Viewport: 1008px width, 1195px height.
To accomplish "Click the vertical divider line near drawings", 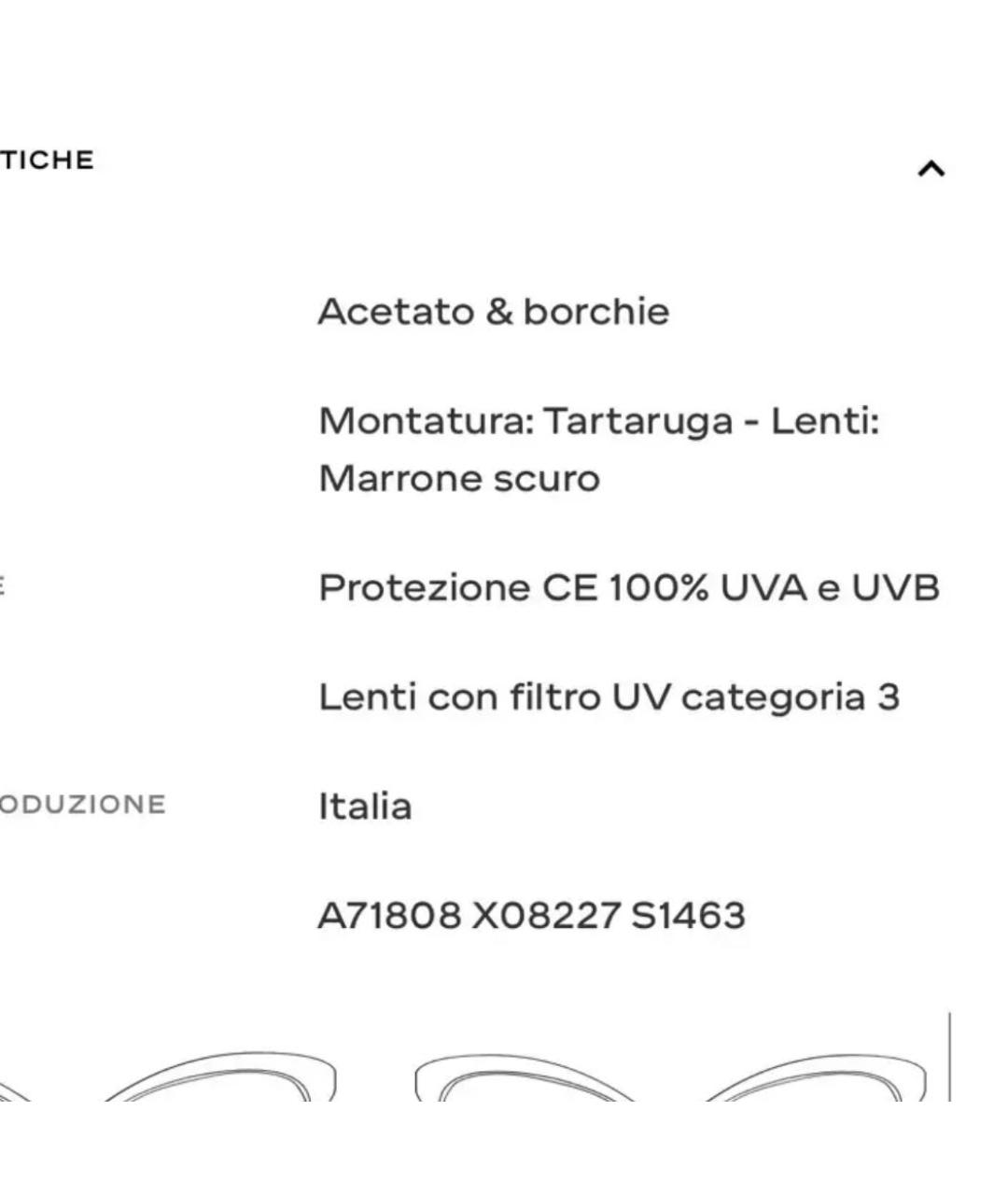I will coord(949,1056).
